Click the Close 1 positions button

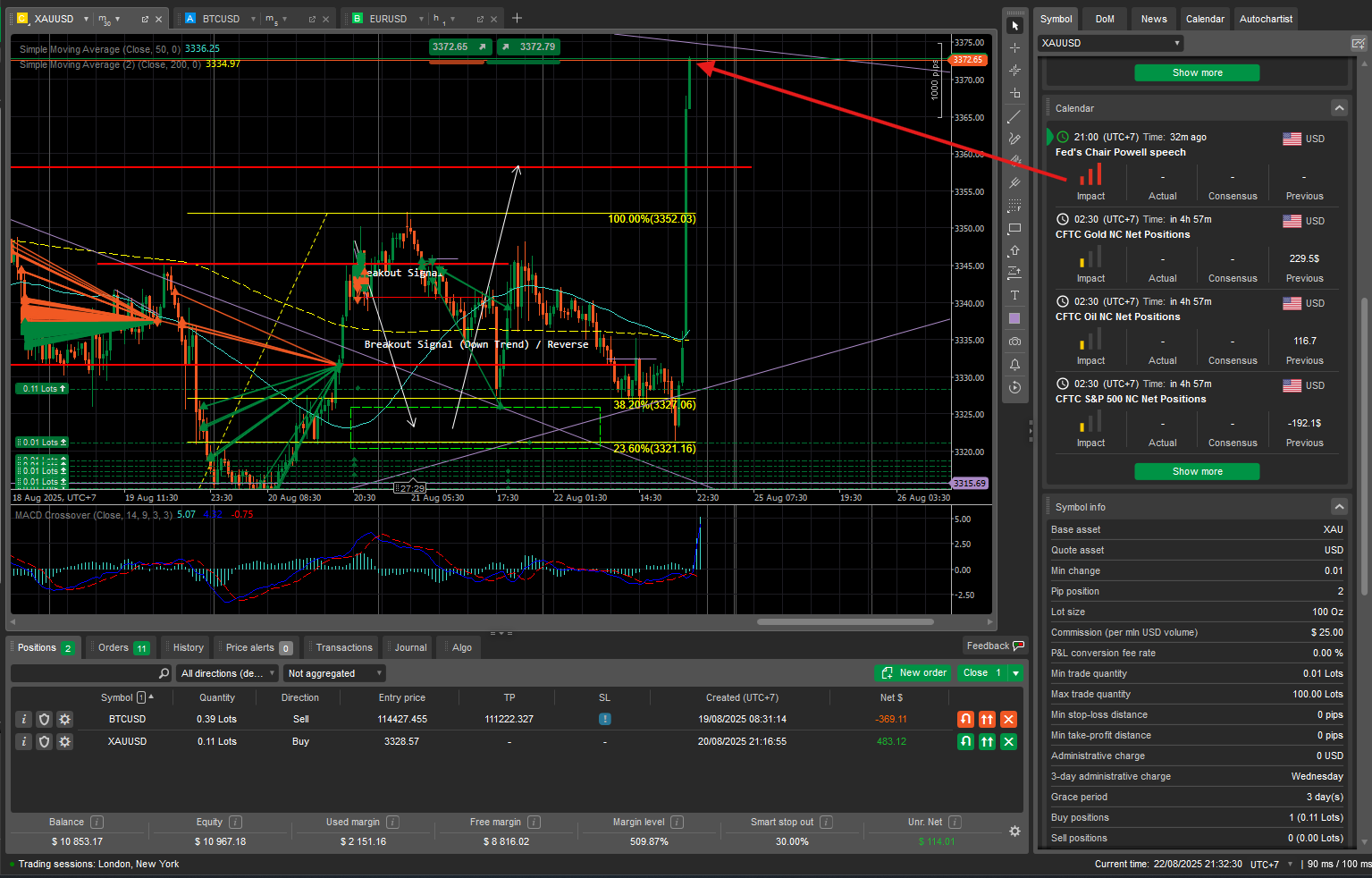click(981, 673)
